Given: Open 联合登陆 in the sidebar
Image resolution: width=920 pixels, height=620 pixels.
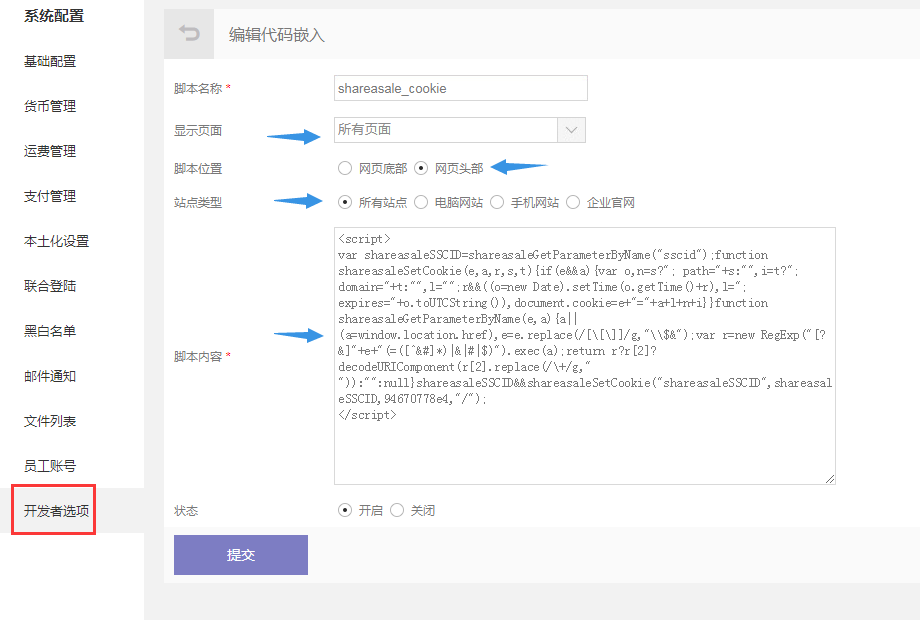Looking at the screenshot, I should point(50,286).
